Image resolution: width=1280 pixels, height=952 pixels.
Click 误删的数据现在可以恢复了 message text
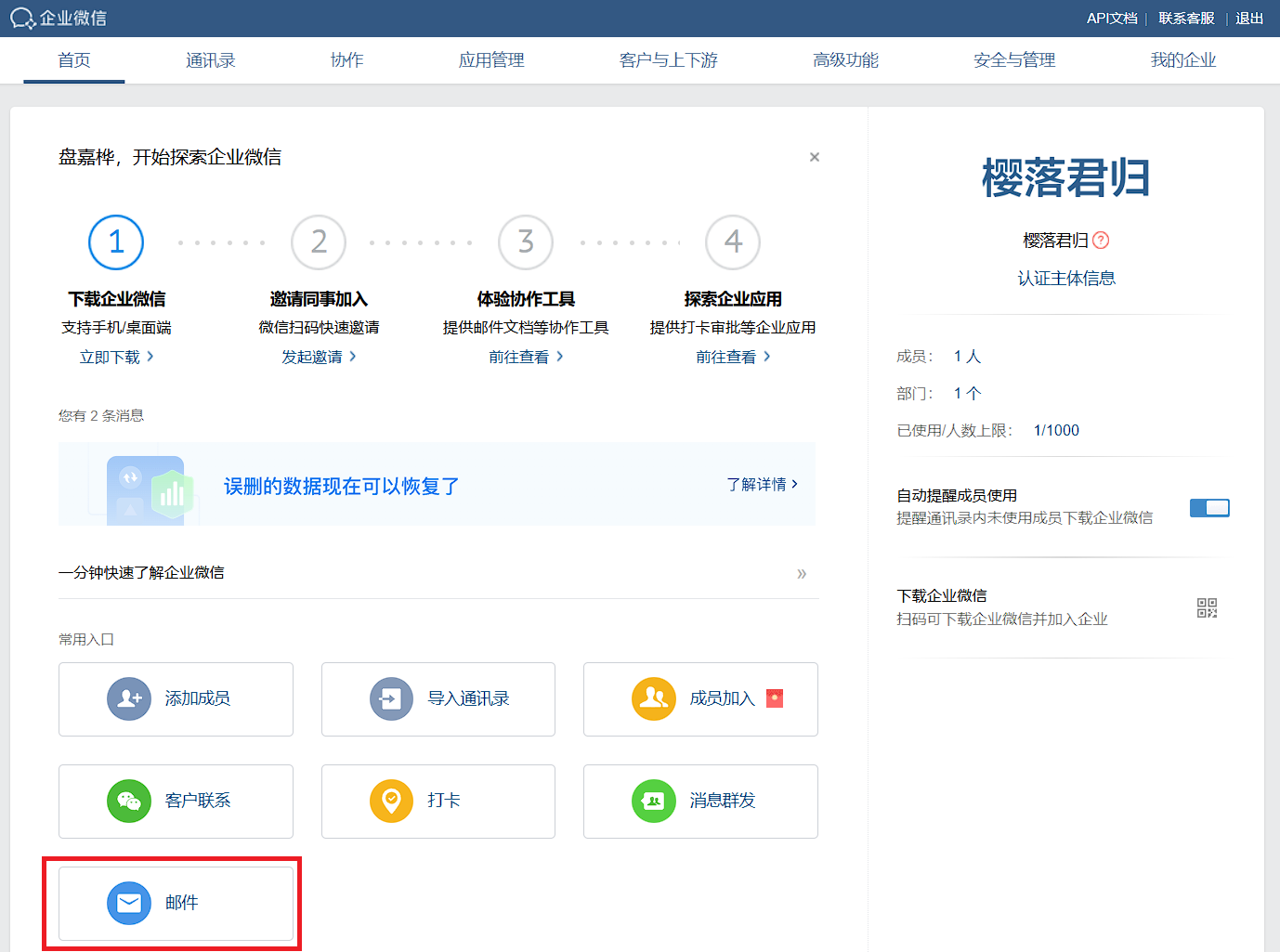(342, 487)
